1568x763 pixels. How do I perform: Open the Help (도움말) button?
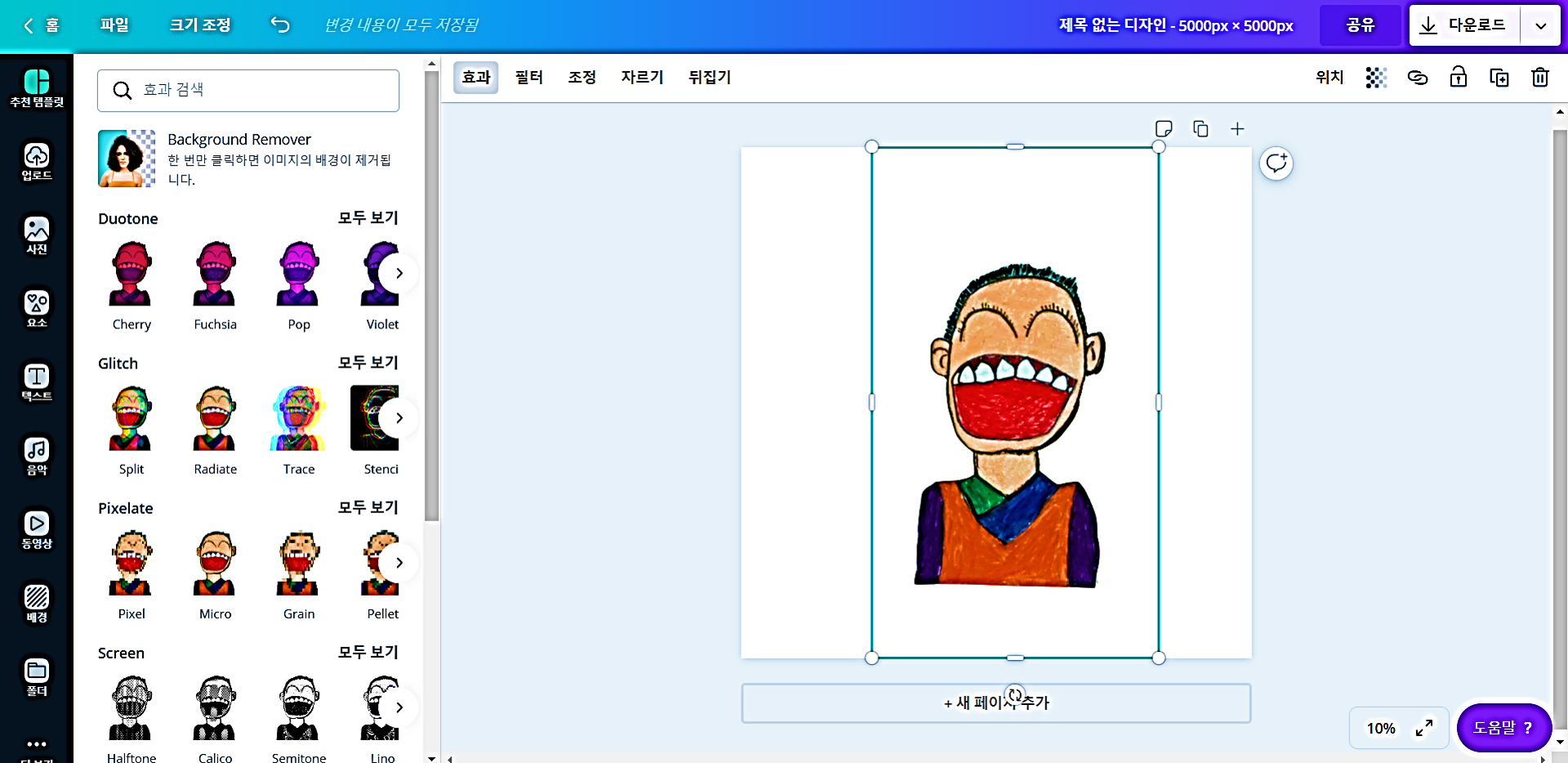click(x=1503, y=727)
